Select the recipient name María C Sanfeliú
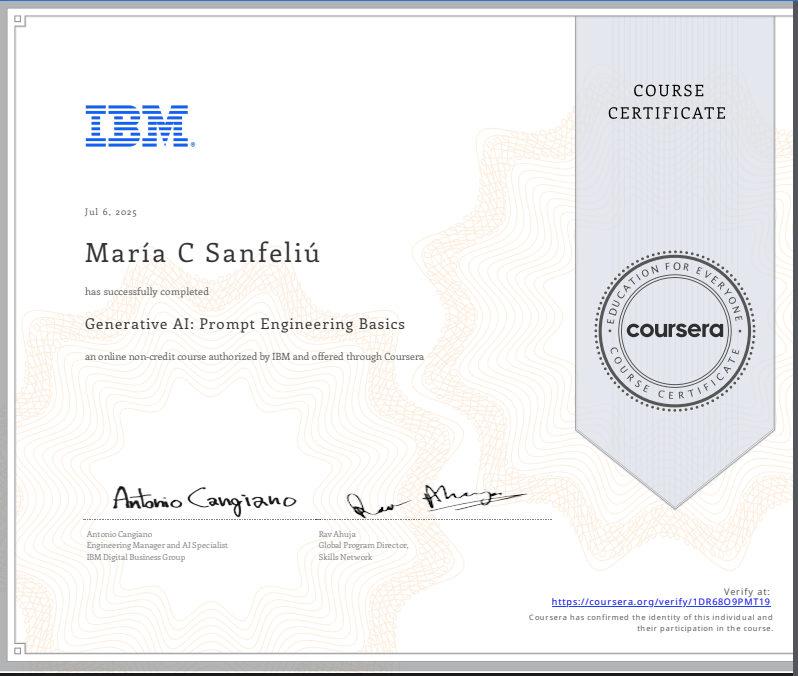This screenshot has height=676, width=798. tap(203, 253)
